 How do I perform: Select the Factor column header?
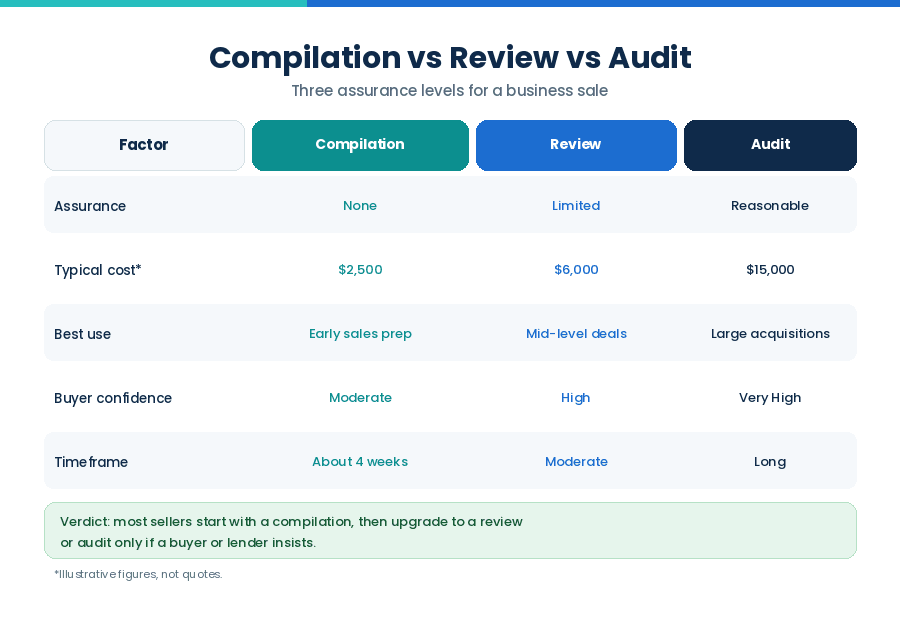[x=145, y=145]
